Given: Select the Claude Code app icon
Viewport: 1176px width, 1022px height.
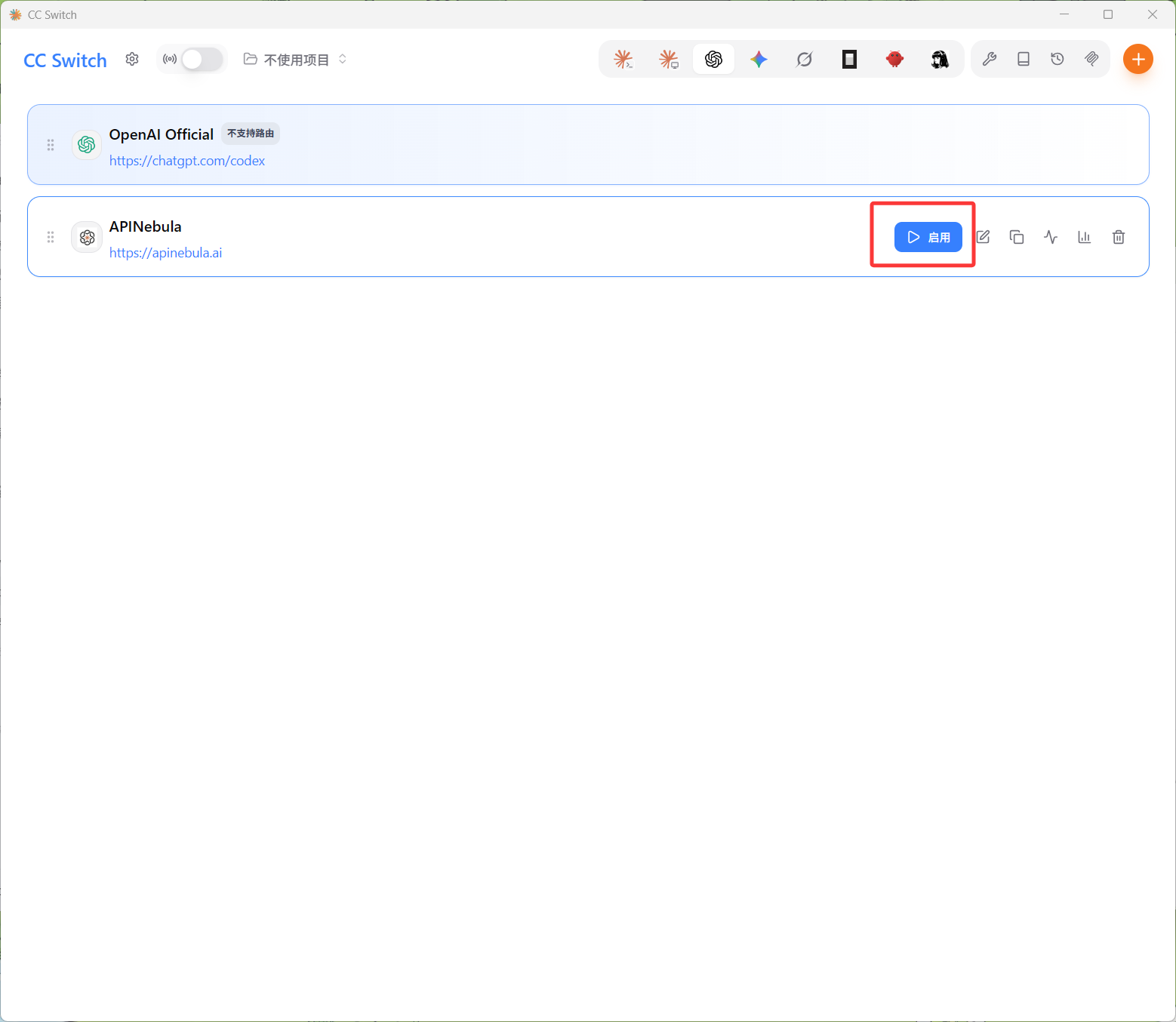Looking at the screenshot, I should point(623,59).
